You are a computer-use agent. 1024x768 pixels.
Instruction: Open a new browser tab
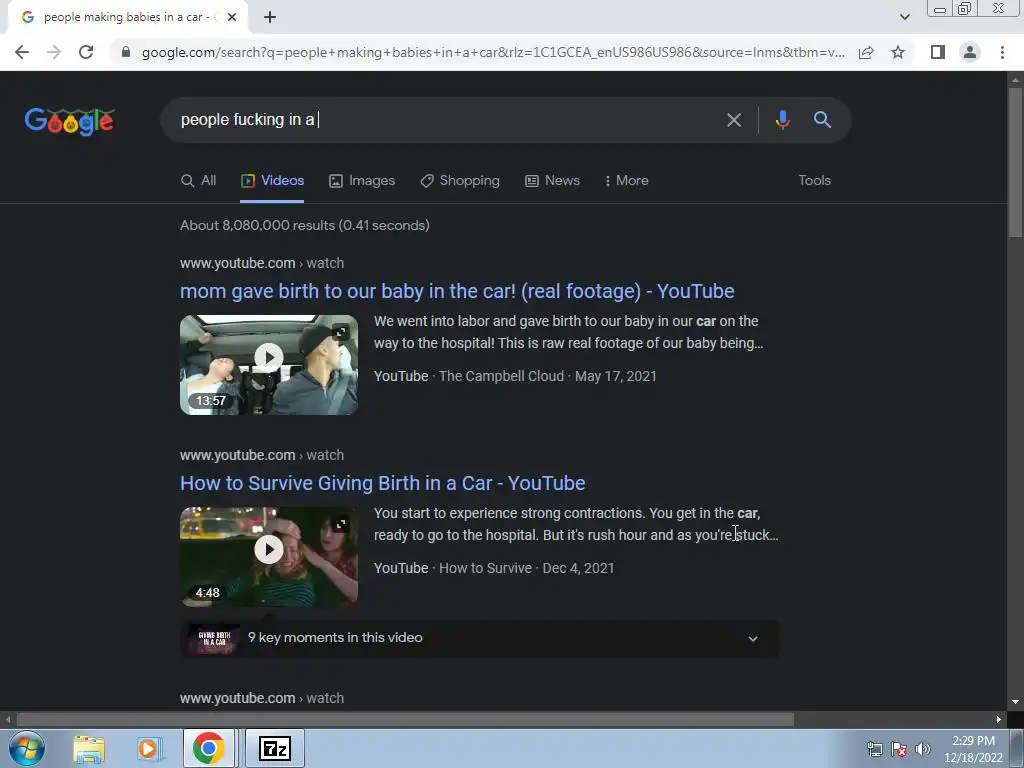(270, 17)
